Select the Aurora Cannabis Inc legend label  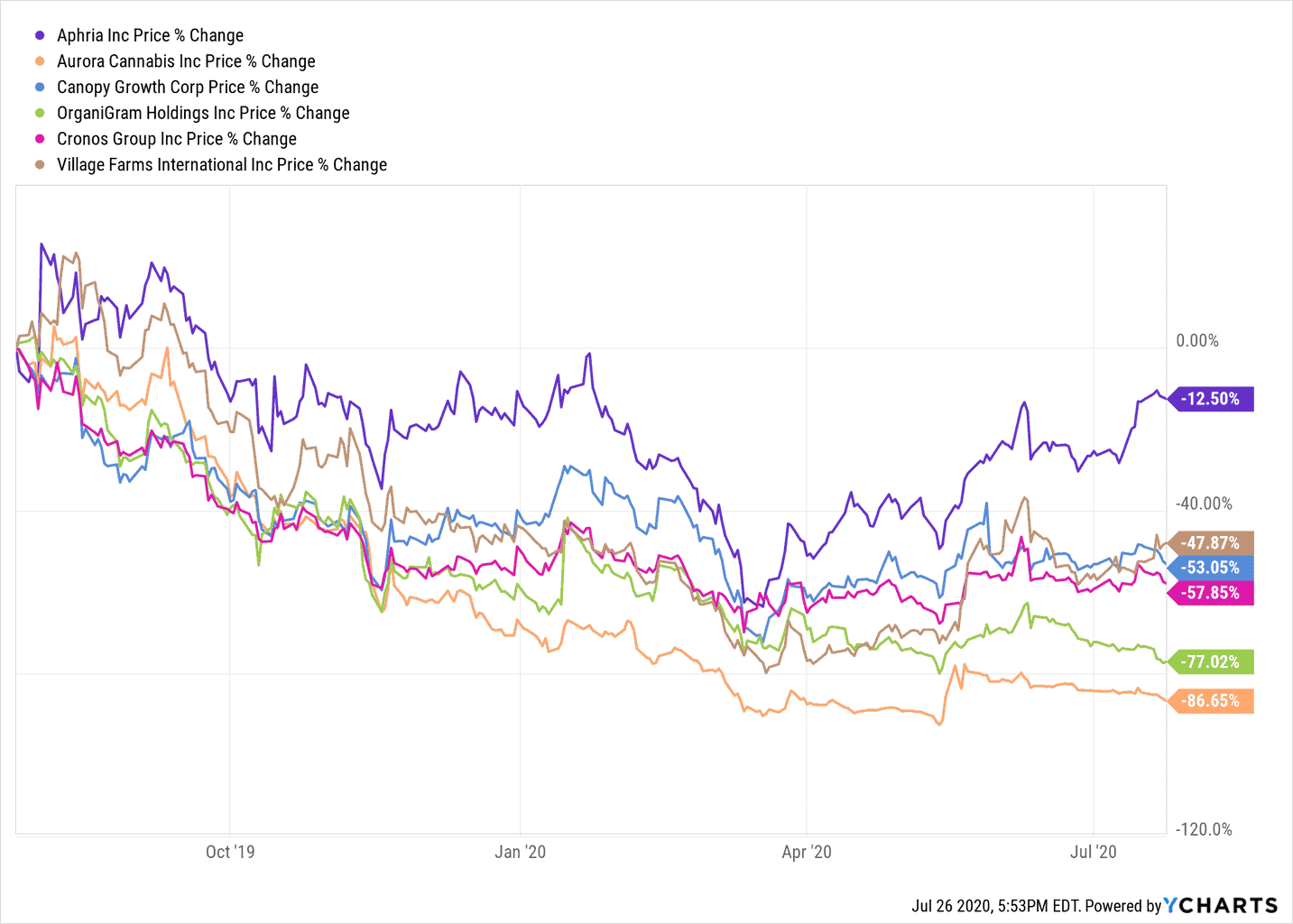tap(186, 61)
